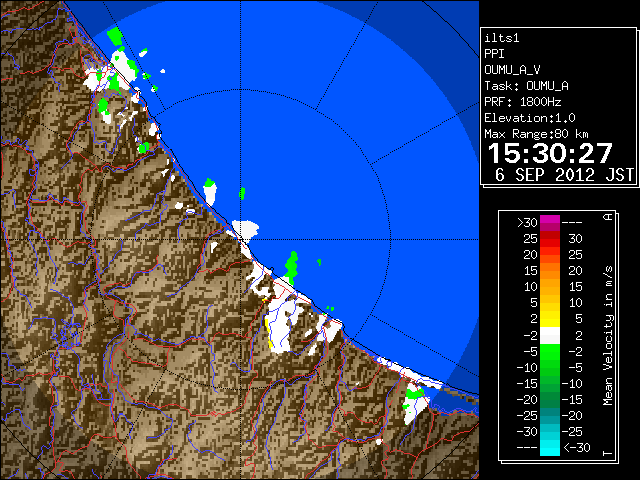Select the '-30' label left of color bar
Image resolution: width=640 pixels, height=480 pixels.
pyautogui.click(x=527, y=431)
